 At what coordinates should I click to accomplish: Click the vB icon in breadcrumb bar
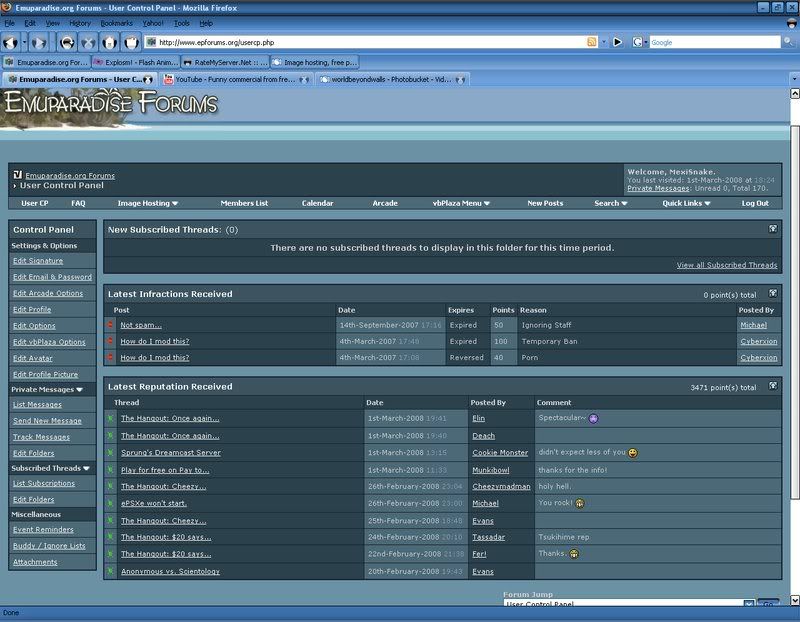17,175
